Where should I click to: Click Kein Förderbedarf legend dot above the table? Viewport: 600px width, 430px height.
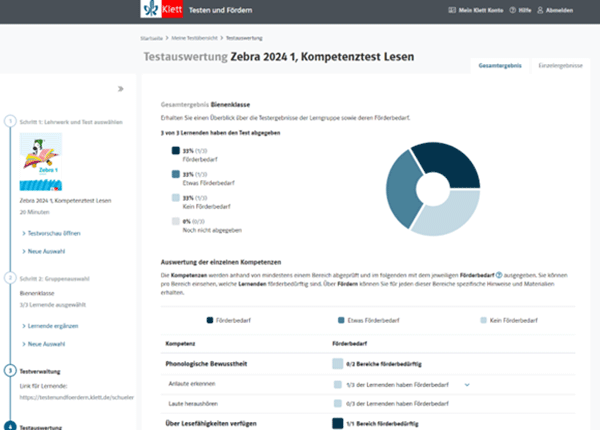[x=483, y=320]
